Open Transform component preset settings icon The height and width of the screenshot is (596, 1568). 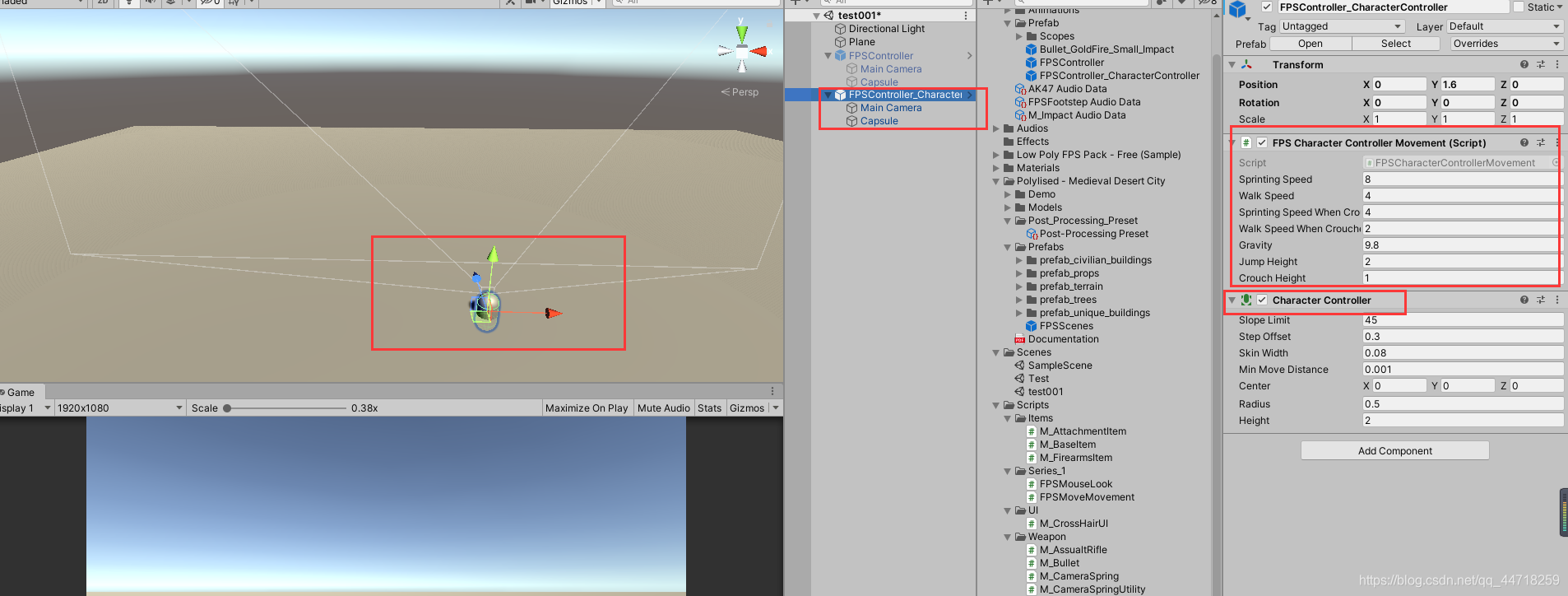pos(1541,64)
